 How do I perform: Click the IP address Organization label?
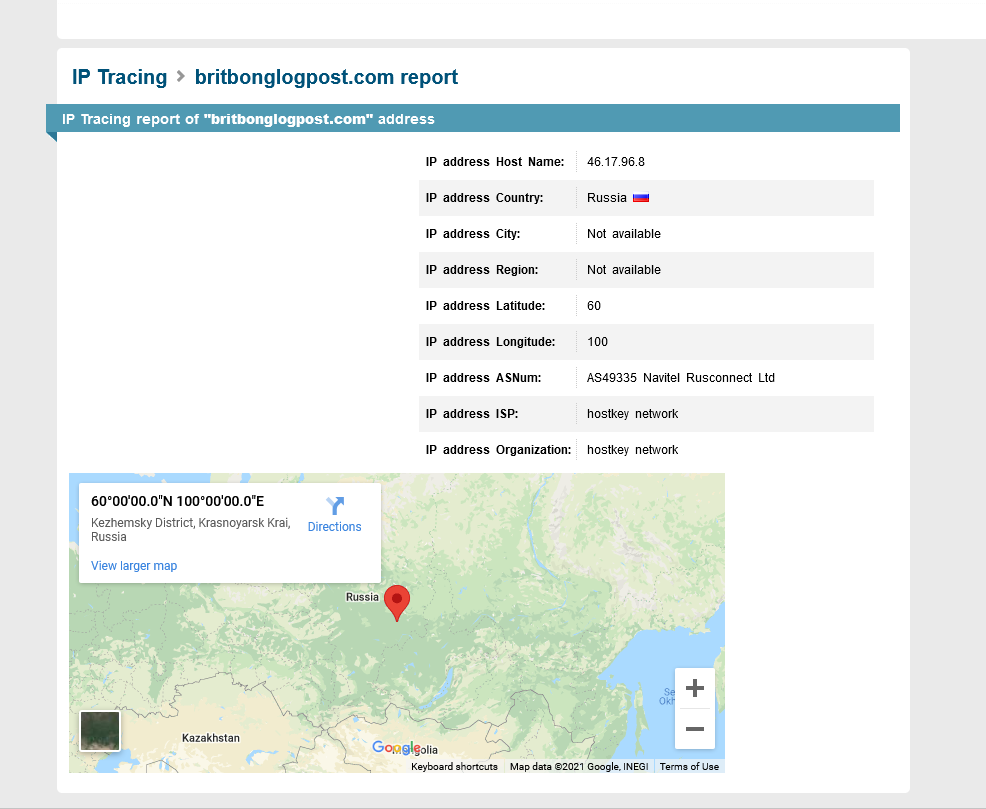point(499,450)
